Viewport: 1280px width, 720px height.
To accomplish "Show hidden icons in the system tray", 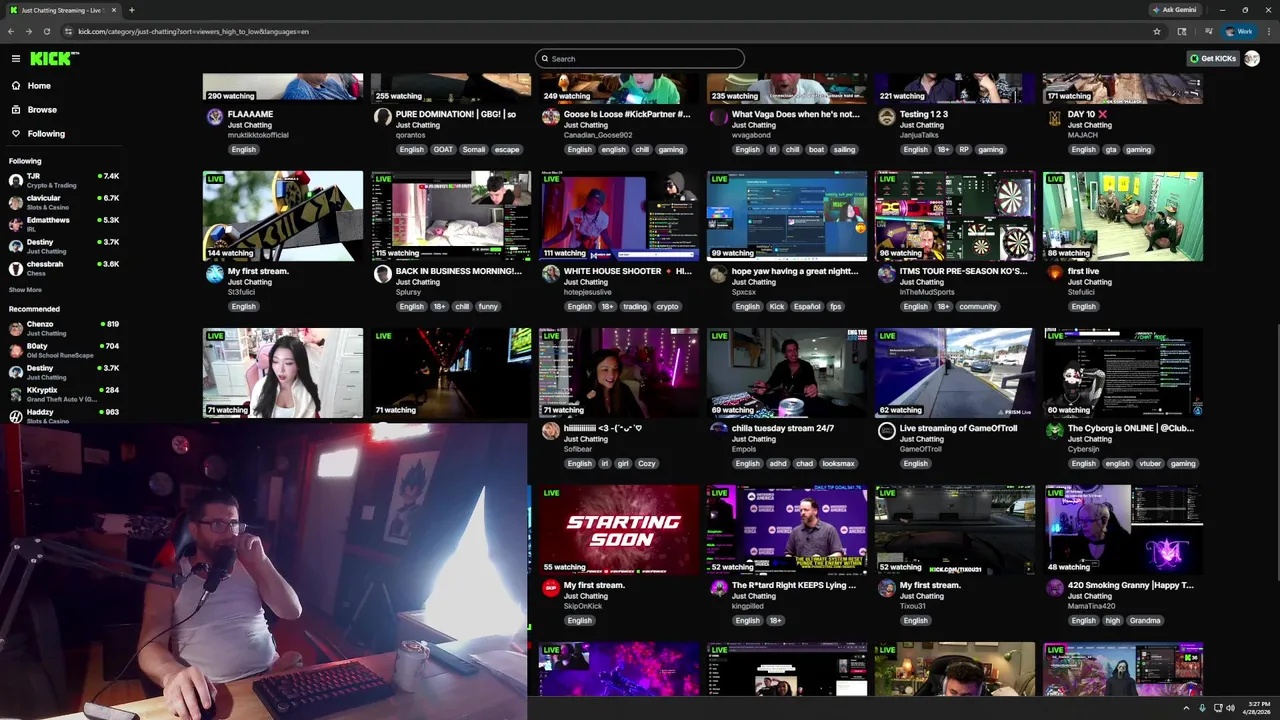I will [x=1188, y=708].
